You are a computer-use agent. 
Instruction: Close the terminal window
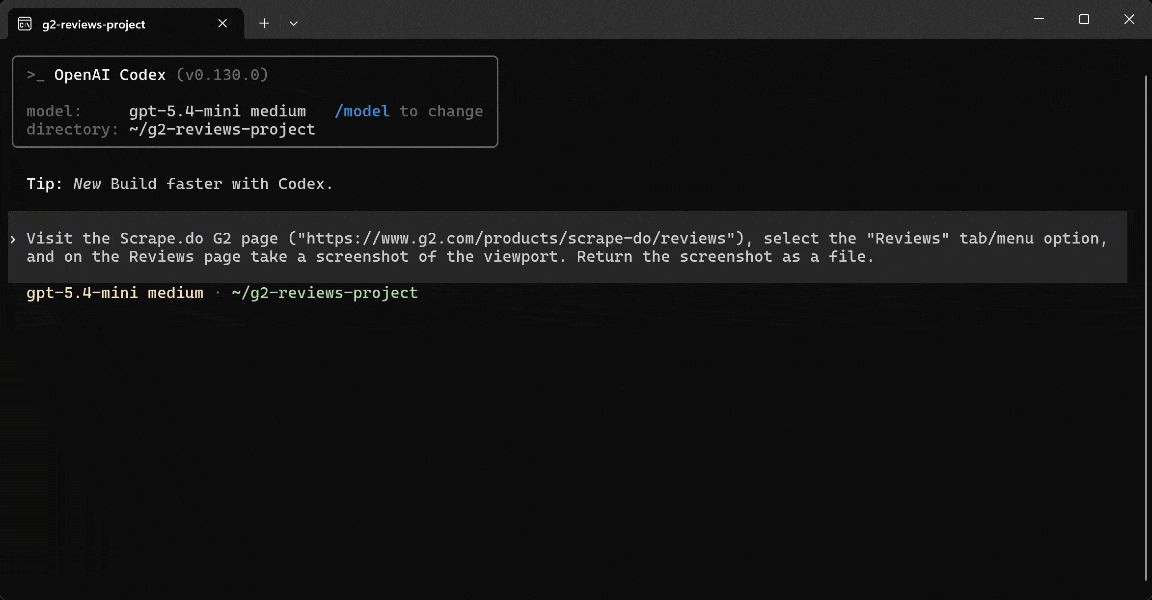[x=1129, y=19]
